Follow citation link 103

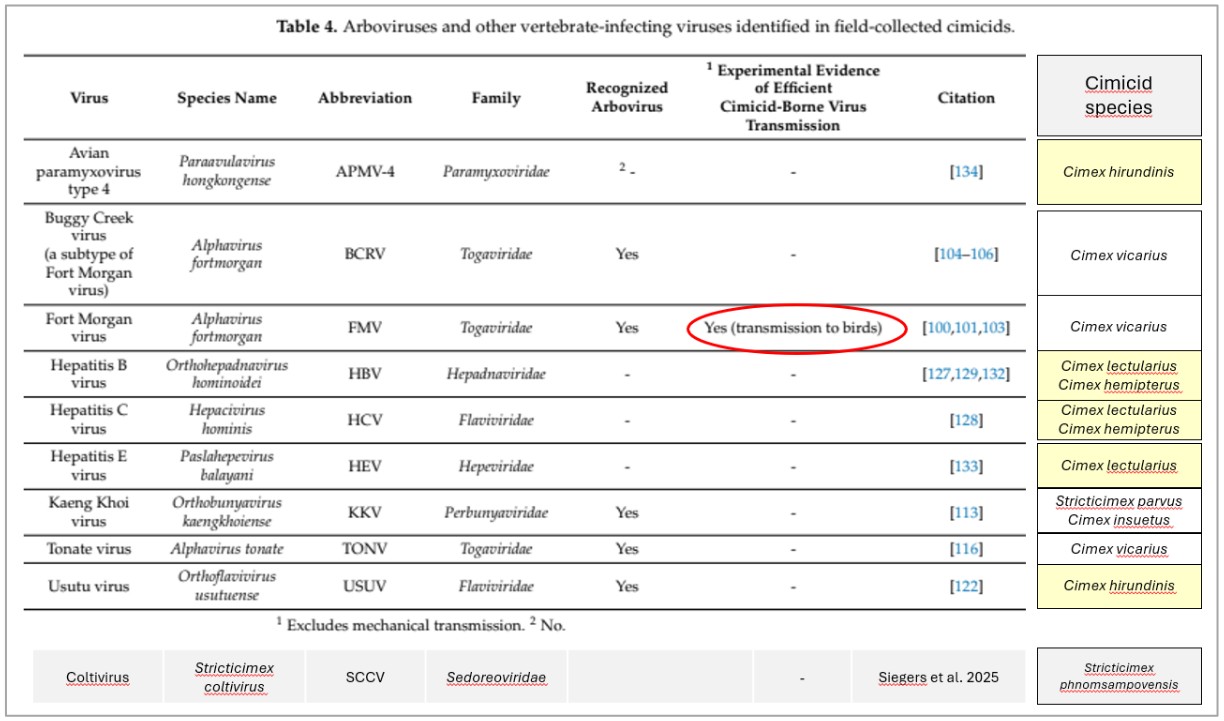[x=994, y=327]
